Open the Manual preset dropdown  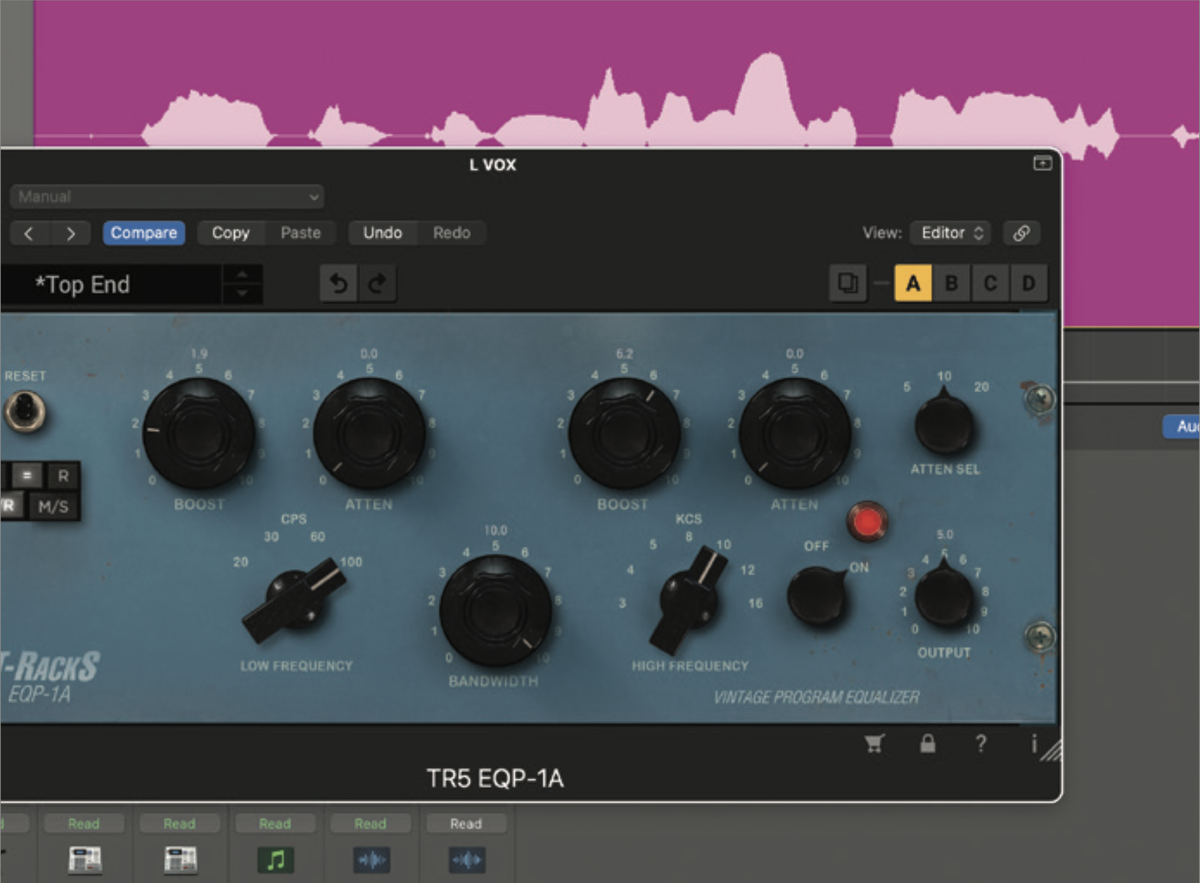tap(166, 196)
